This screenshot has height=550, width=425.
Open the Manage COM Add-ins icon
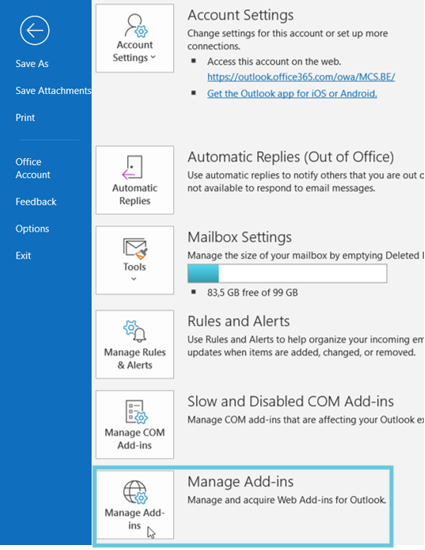pyautogui.click(x=136, y=412)
